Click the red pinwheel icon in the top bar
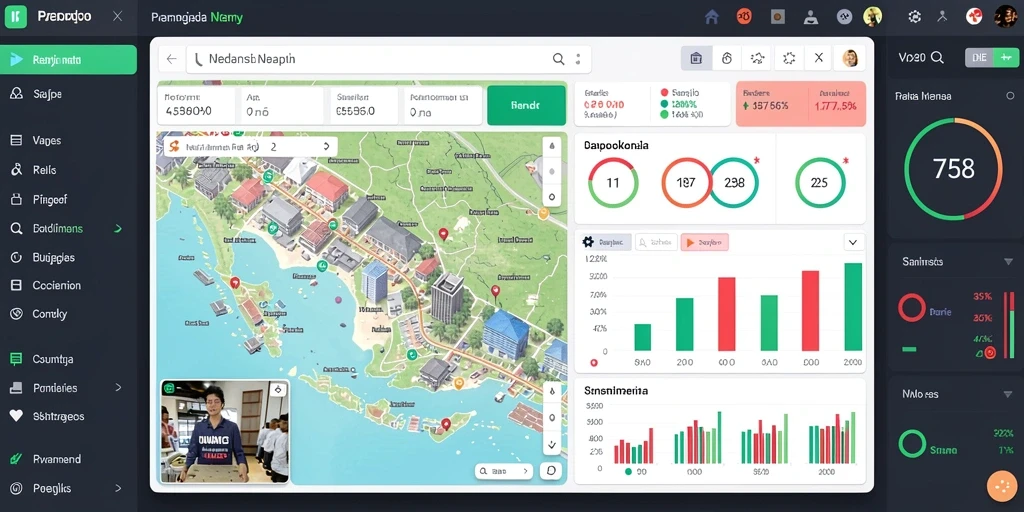Image resolution: width=1024 pixels, height=512 pixels. click(x=974, y=17)
